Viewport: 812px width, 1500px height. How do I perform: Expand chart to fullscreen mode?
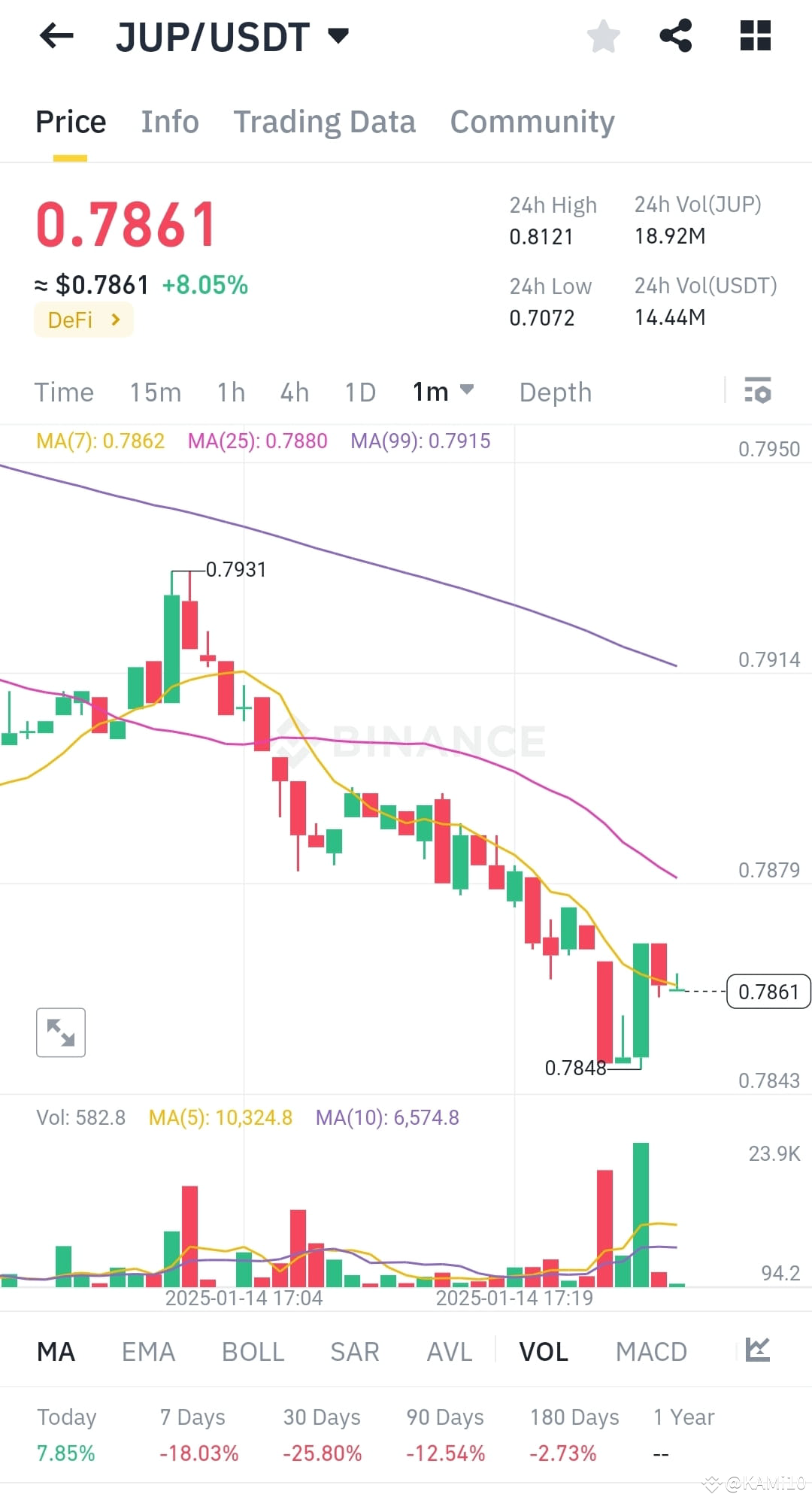tap(60, 1032)
